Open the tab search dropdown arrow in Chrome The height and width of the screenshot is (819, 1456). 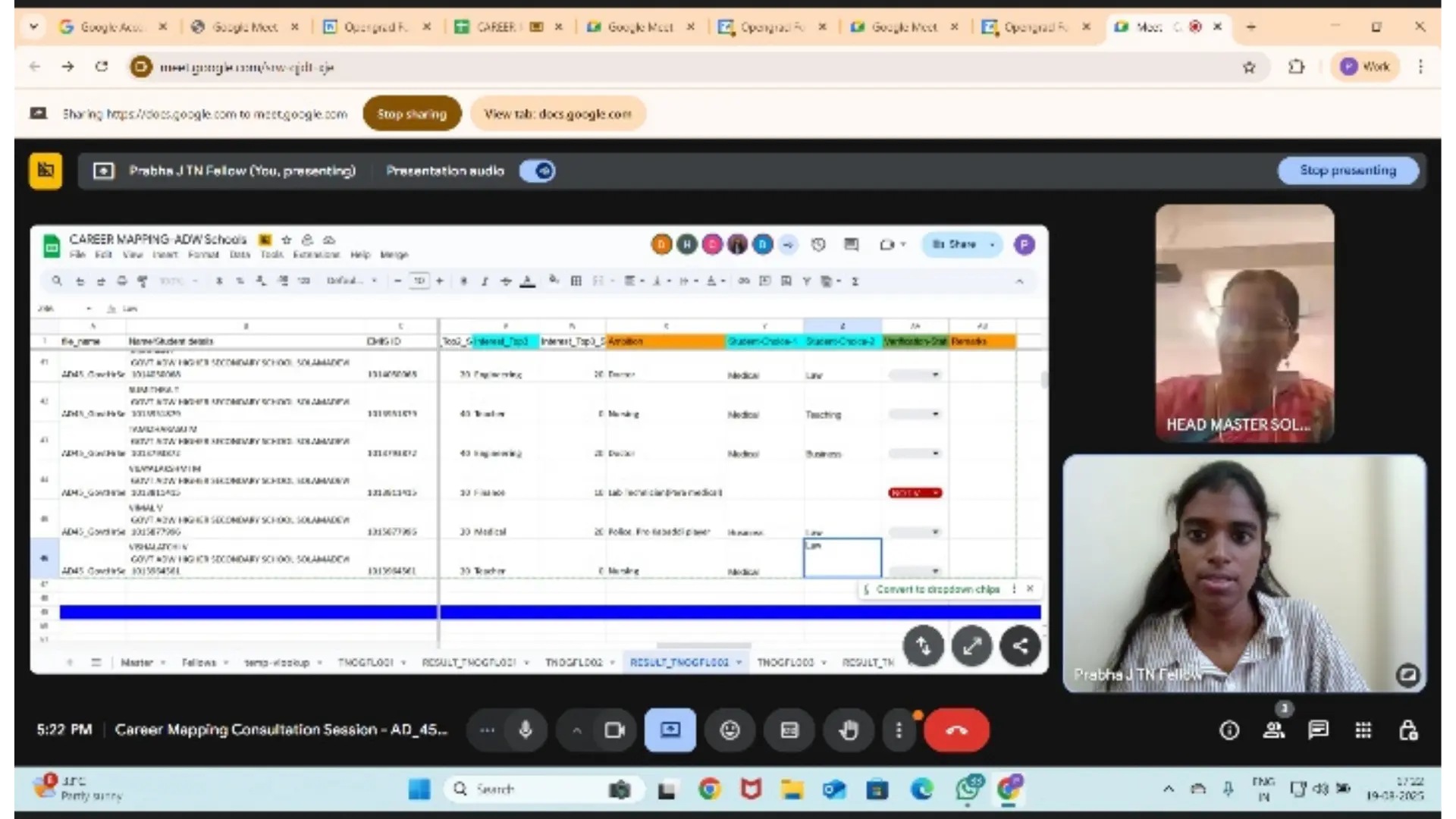pyautogui.click(x=33, y=27)
